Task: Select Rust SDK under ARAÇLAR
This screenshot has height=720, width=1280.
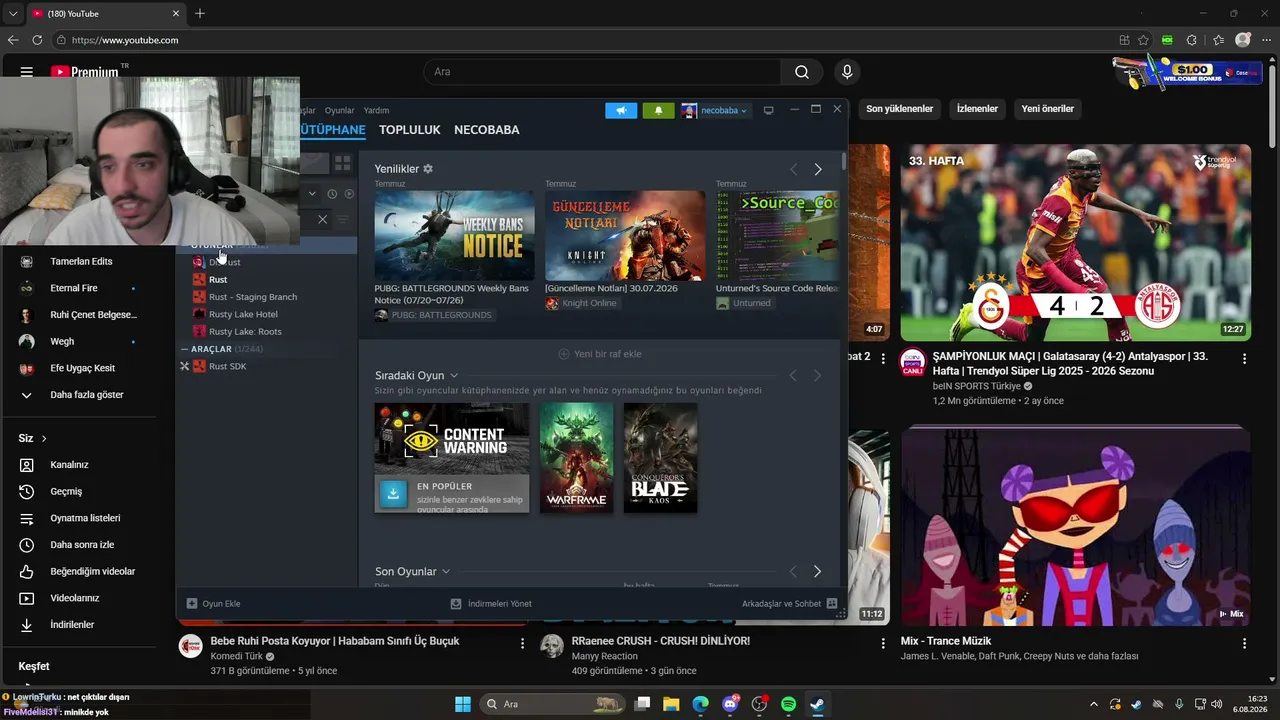Action: [x=227, y=366]
